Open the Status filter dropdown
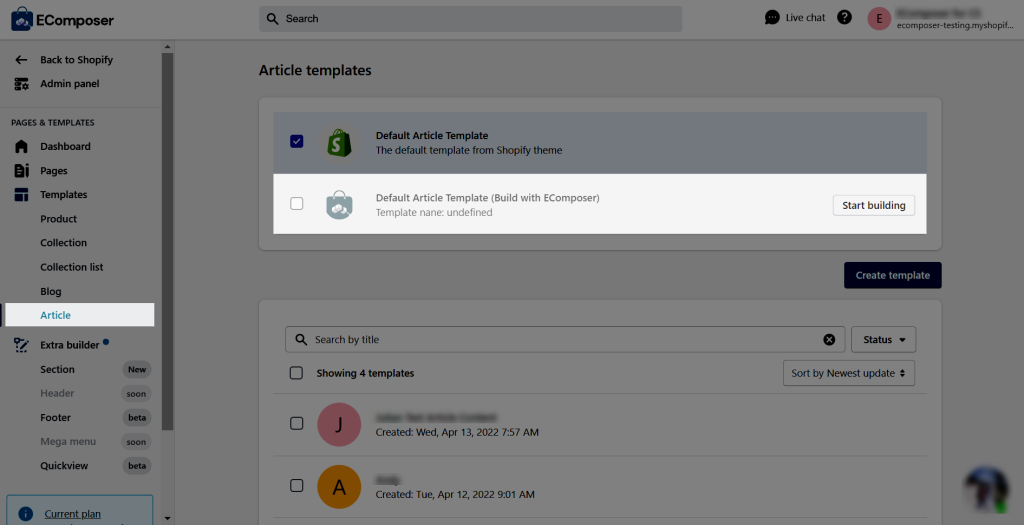This screenshot has width=1024, height=525. point(884,340)
